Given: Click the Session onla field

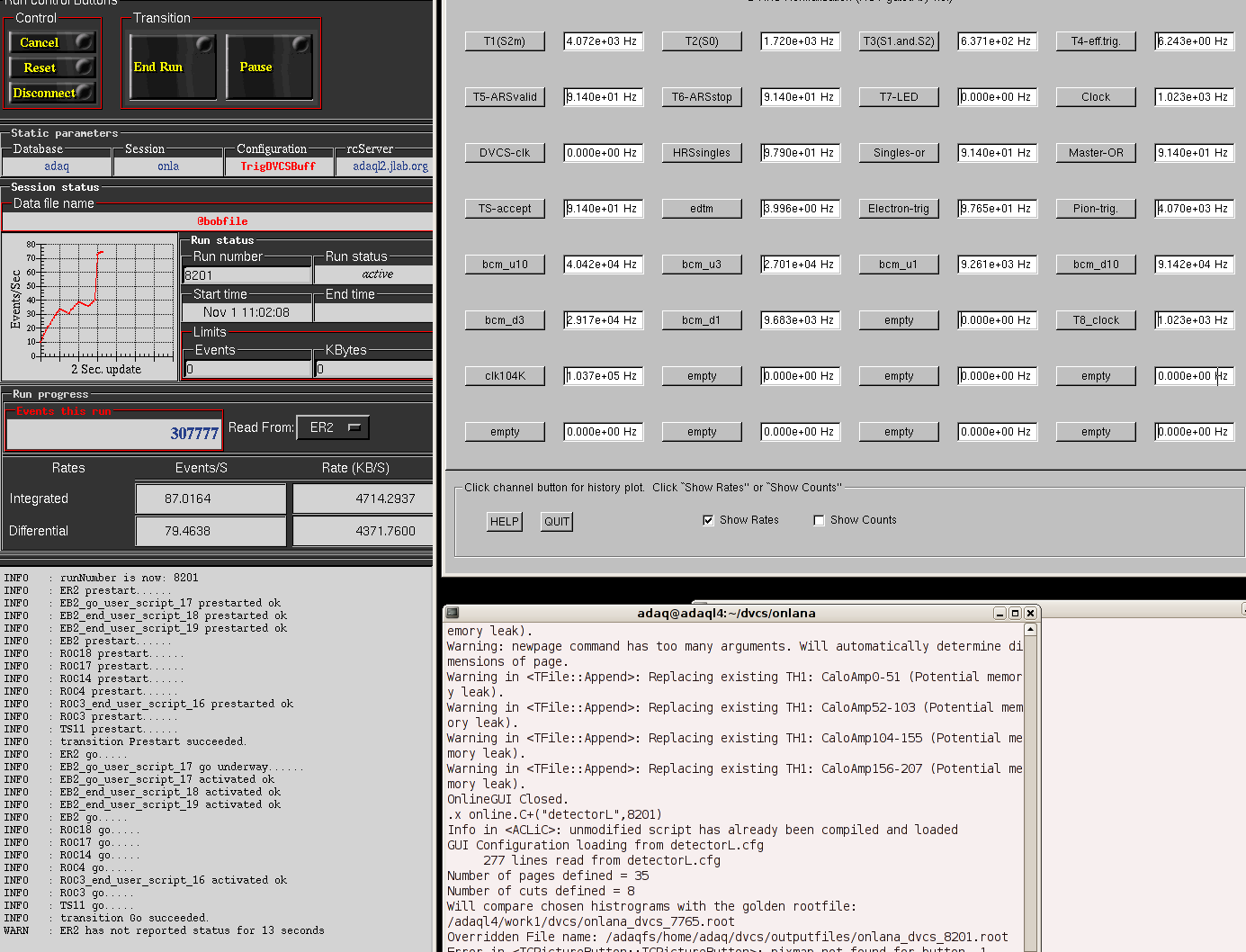Looking at the screenshot, I should (x=168, y=166).
